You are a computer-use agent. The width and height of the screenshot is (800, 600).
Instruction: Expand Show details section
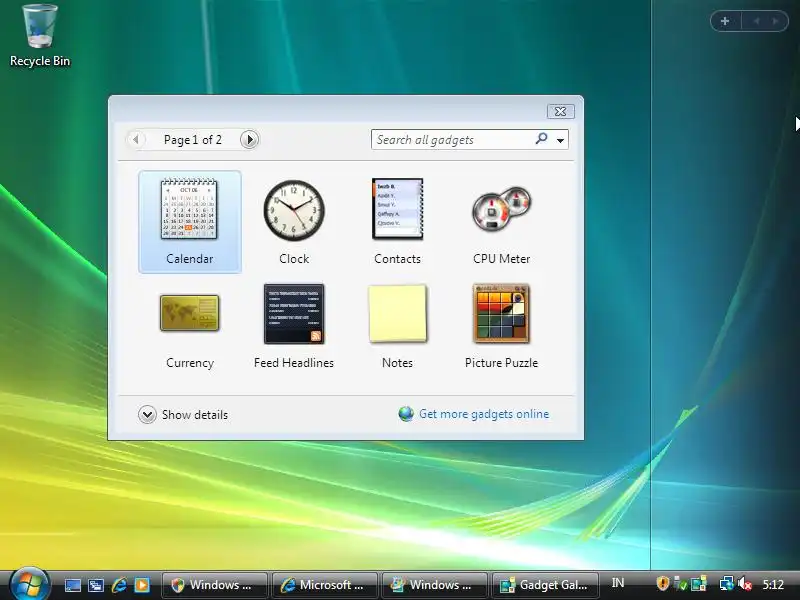[x=183, y=415]
